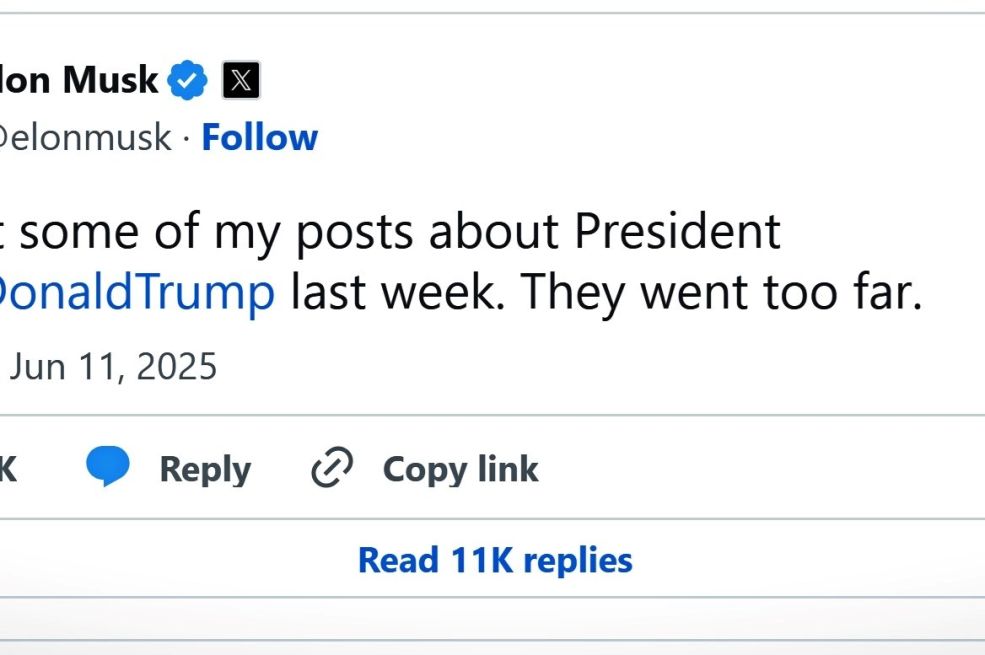Image resolution: width=985 pixels, height=655 pixels.
Task: Follow Elon Musk on X
Action: click(259, 137)
